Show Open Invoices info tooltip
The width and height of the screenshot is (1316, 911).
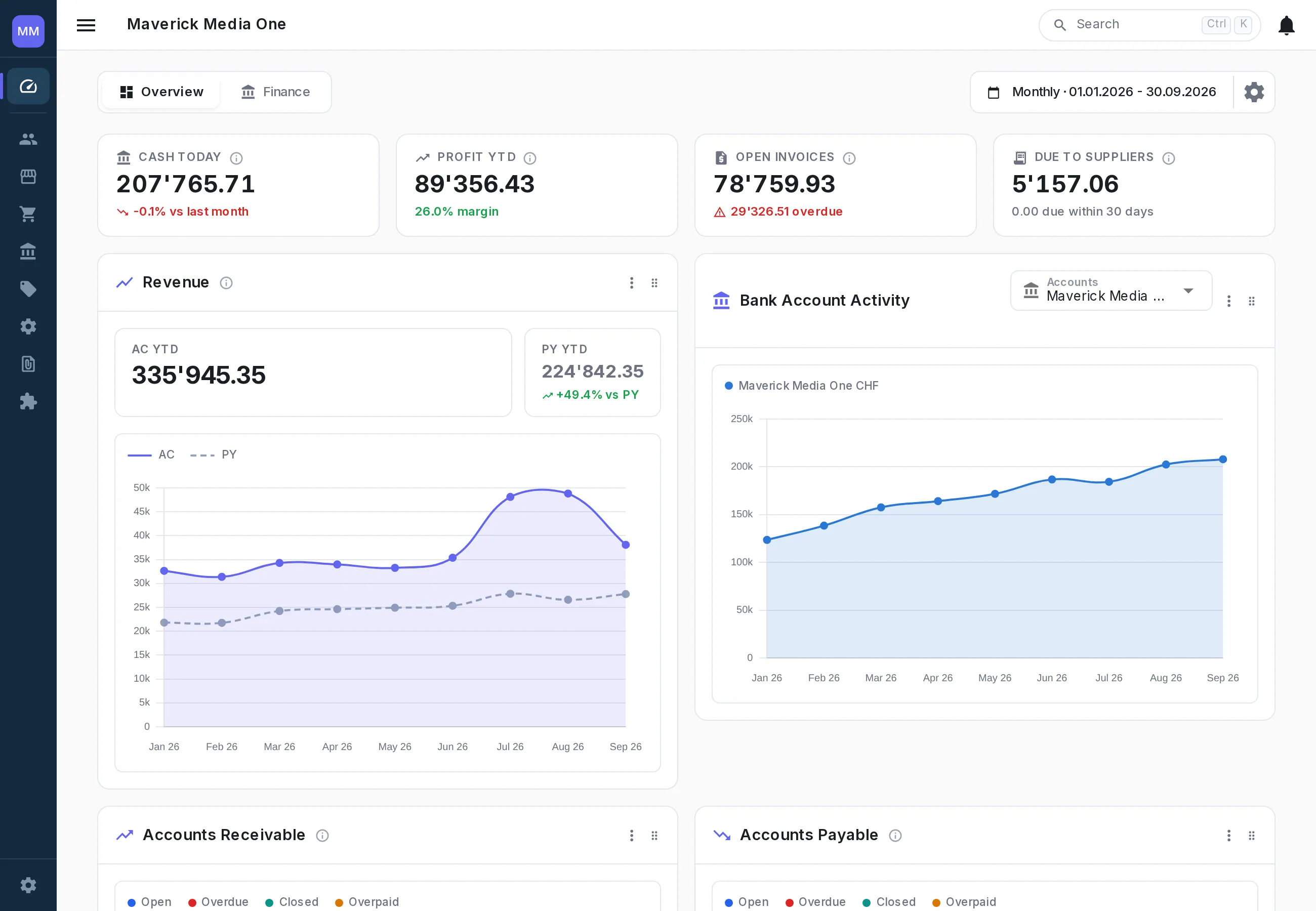849,158
